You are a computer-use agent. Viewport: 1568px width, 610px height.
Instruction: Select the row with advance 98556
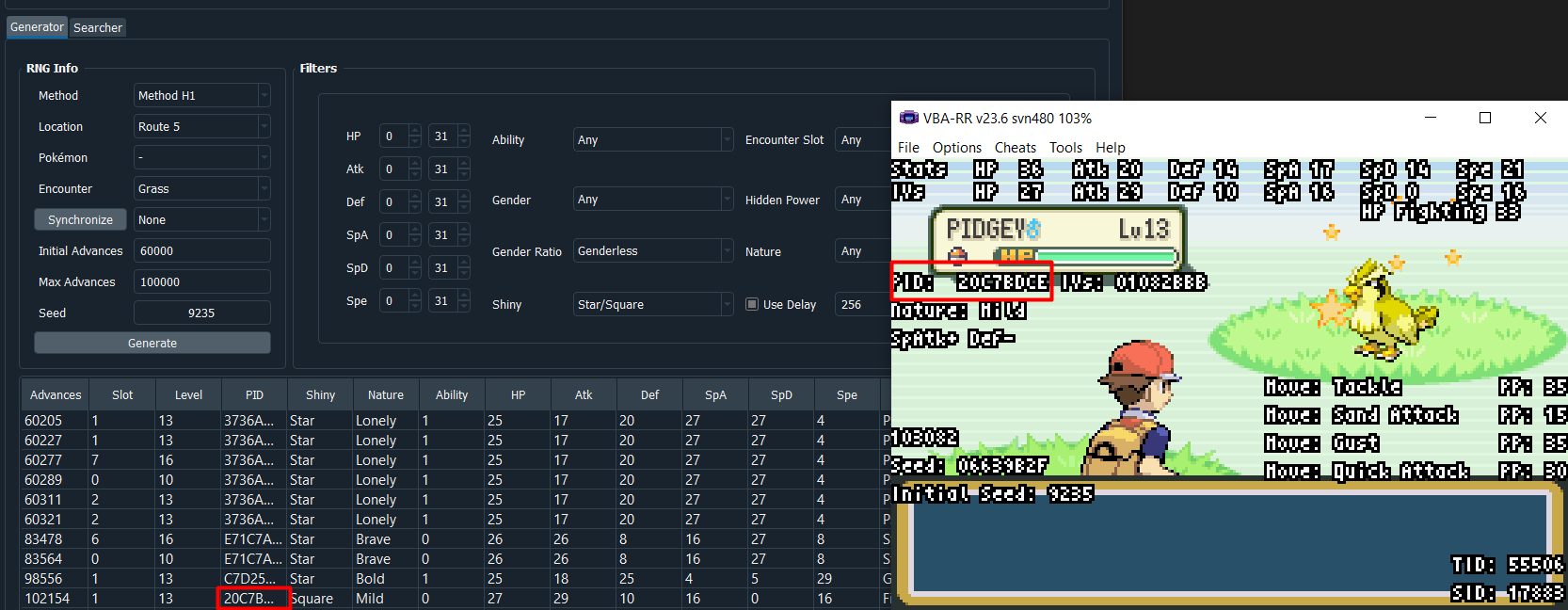click(456, 578)
